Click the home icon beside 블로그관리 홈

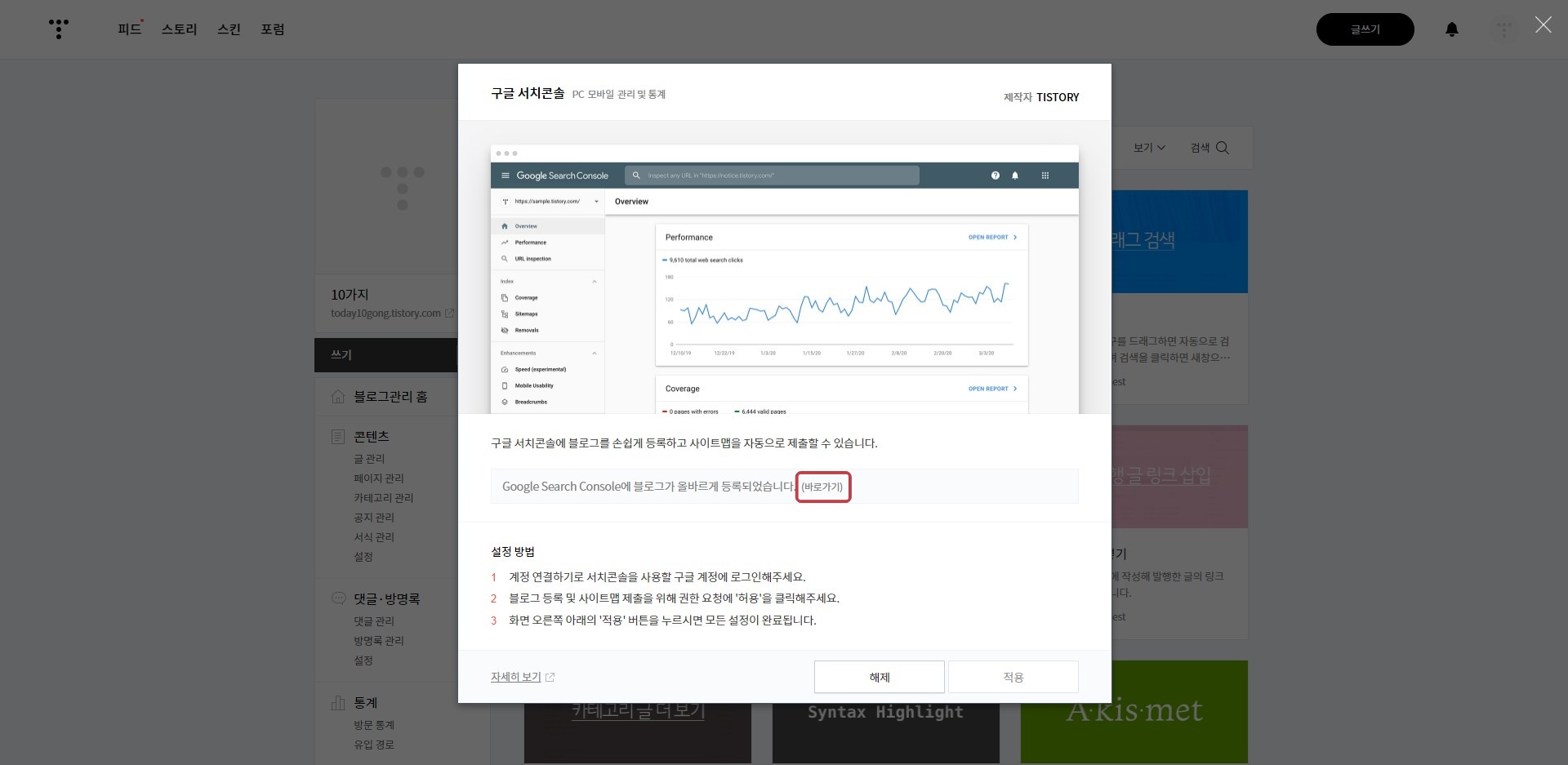[x=338, y=397]
